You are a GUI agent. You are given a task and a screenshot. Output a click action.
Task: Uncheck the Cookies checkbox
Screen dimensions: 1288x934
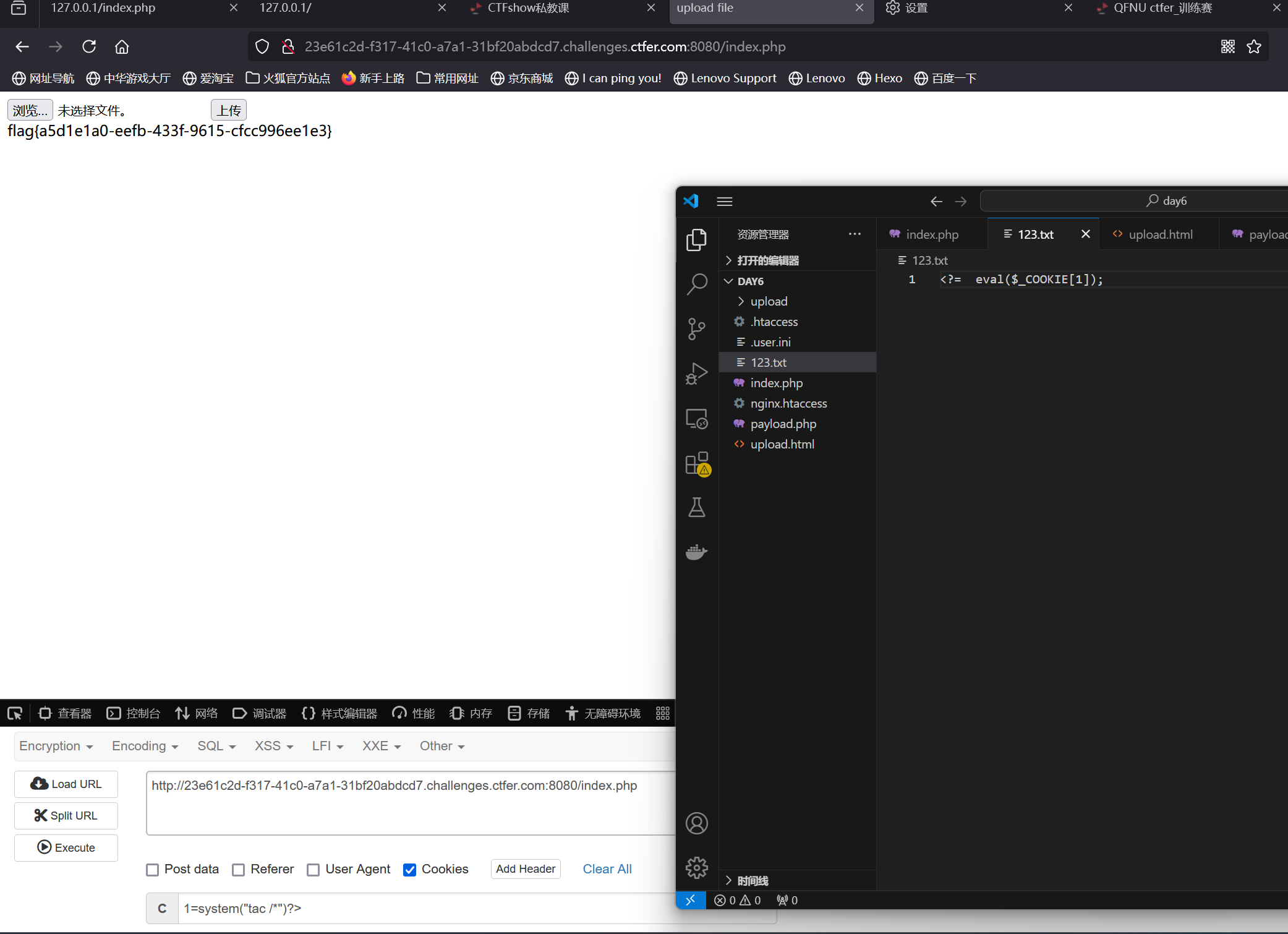409,870
